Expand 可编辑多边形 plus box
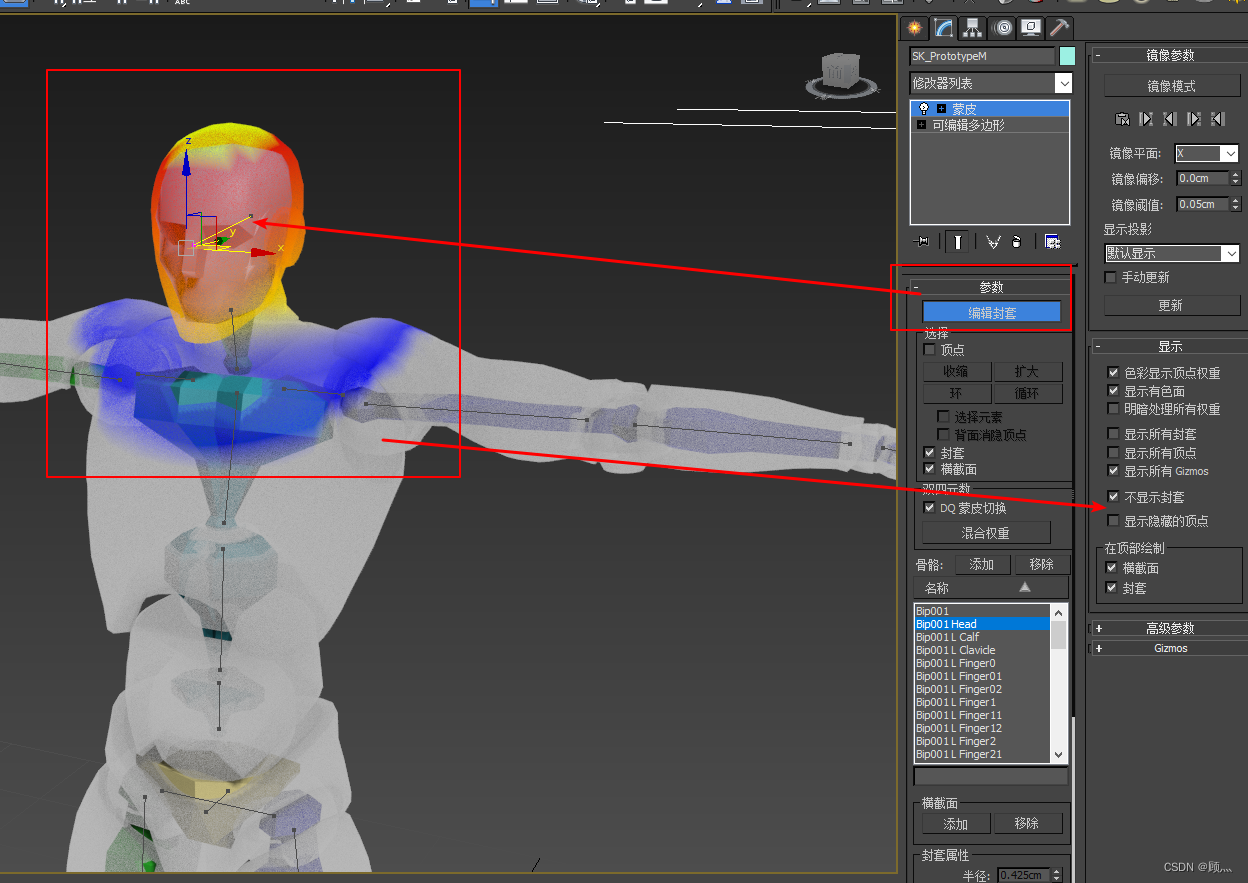The width and height of the screenshot is (1248, 883). [x=922, y=125]
